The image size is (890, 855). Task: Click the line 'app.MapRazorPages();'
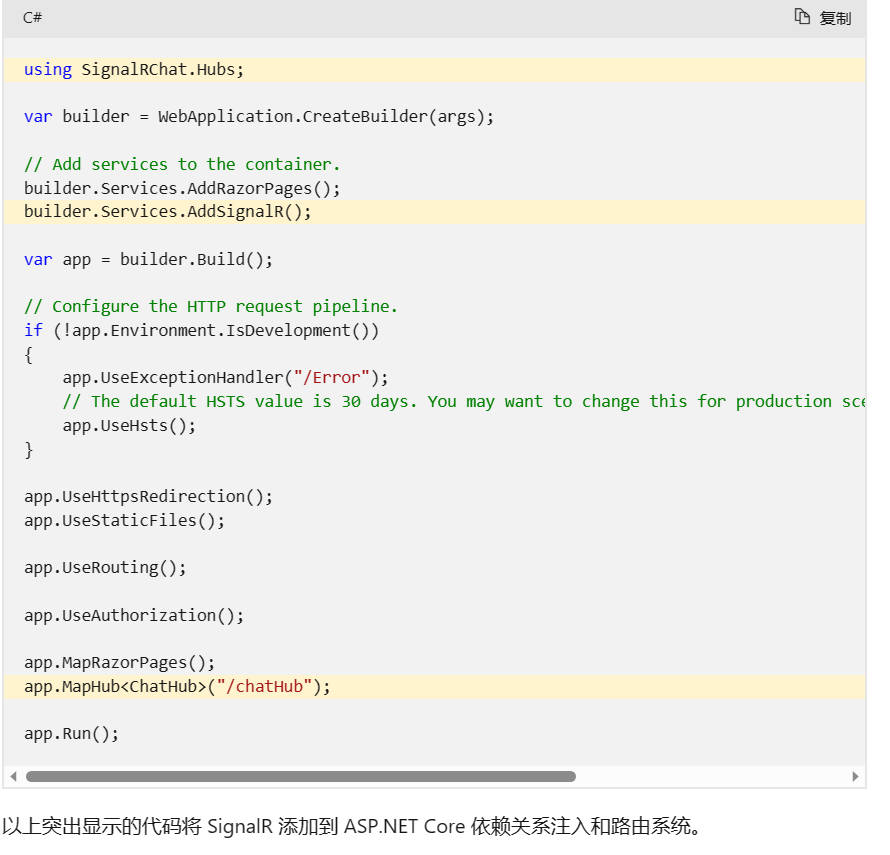119,663
